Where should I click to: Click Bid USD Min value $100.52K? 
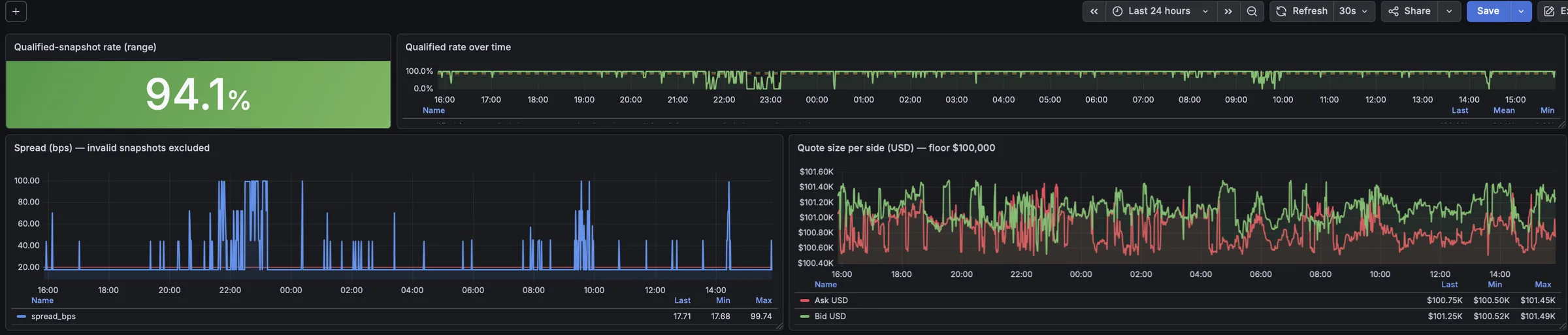coord(1492,316)
